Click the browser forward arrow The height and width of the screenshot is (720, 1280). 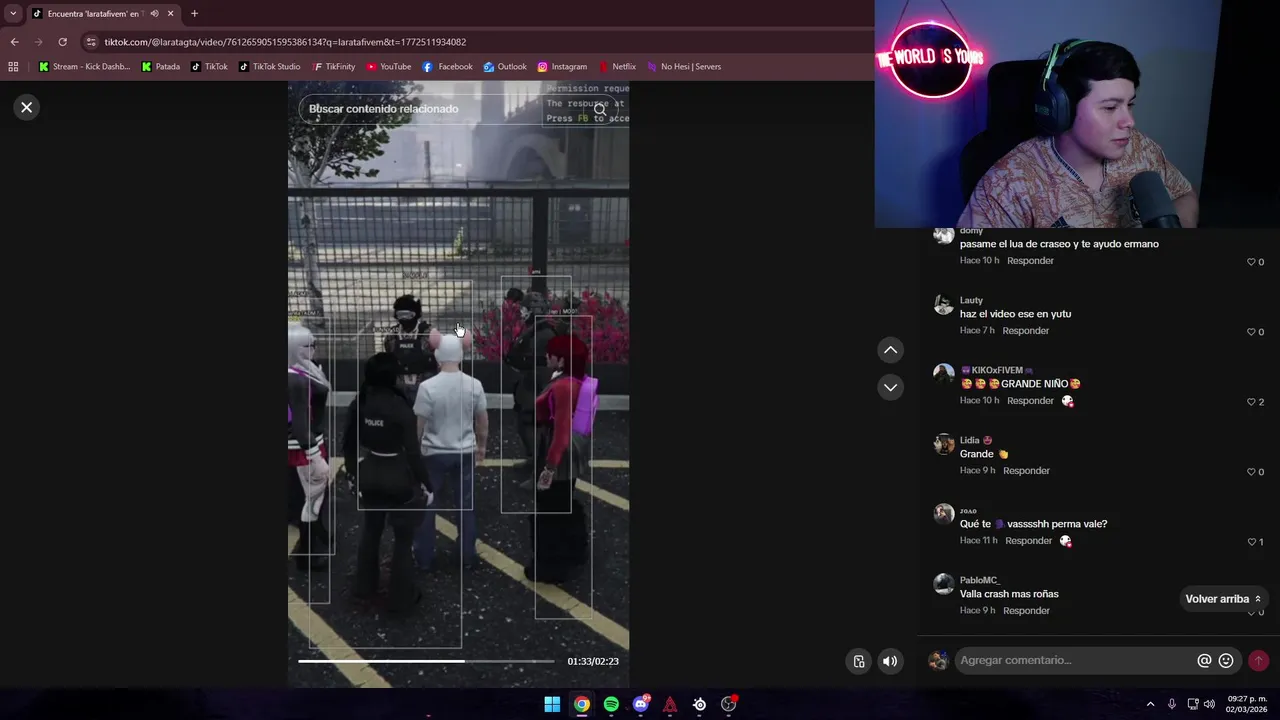click(x=38, y=42)
